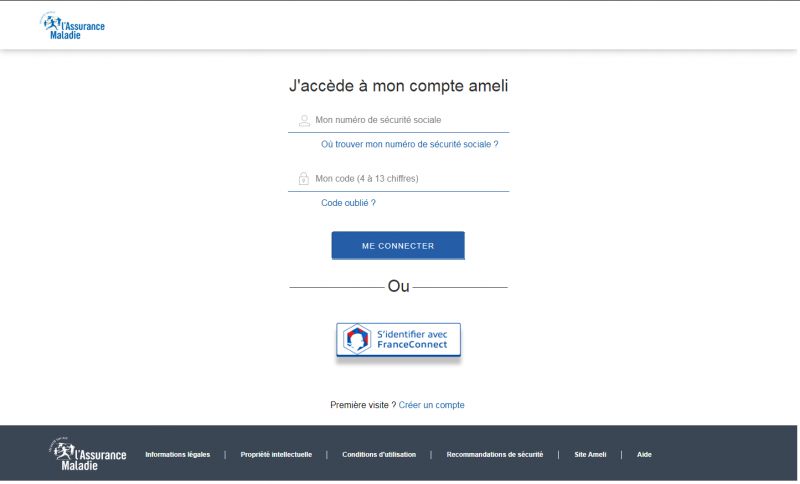Click the Assurance Maladie logo in the header

click(x=72, y=25)
